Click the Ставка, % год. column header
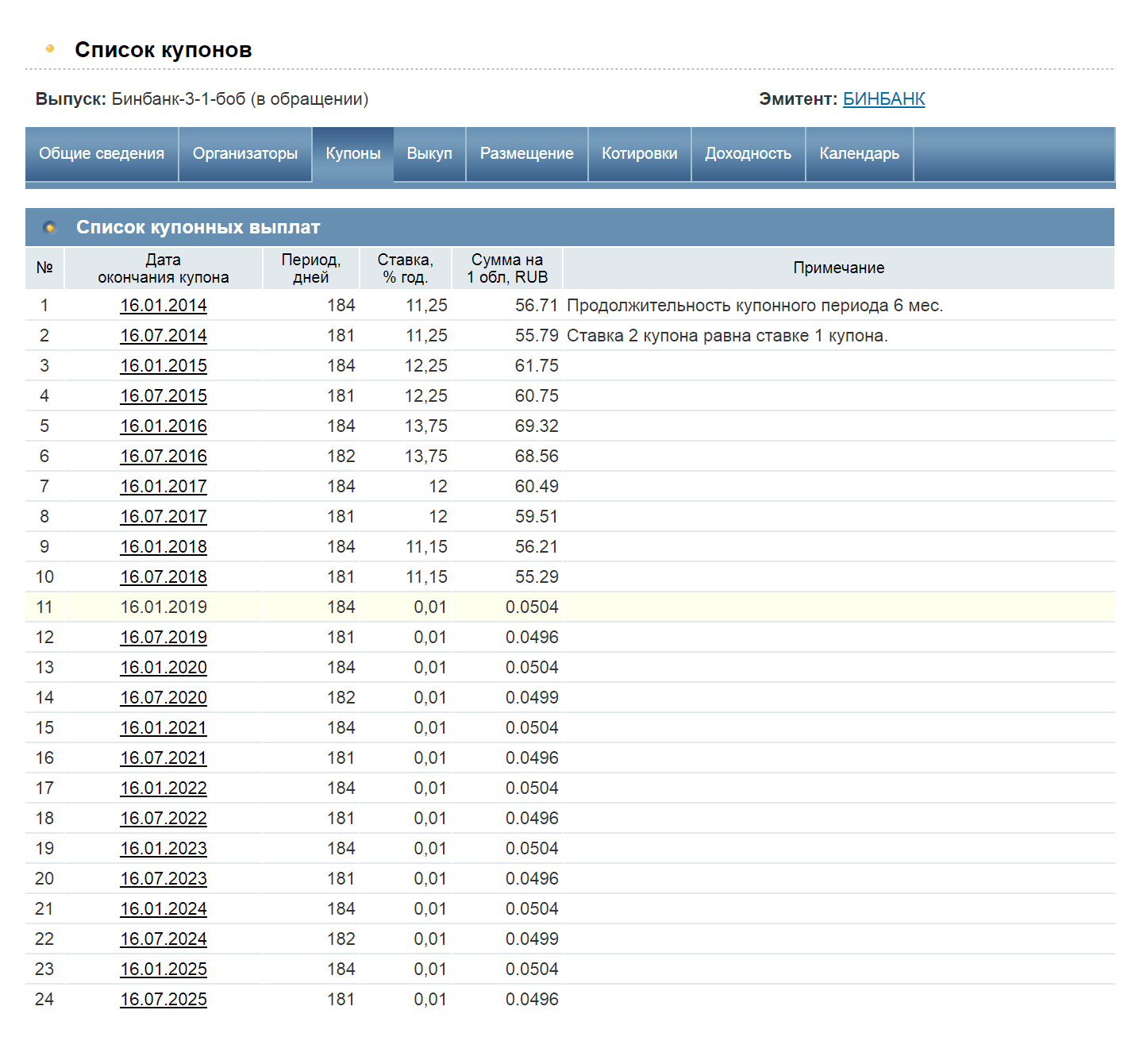 click(406, 268)
